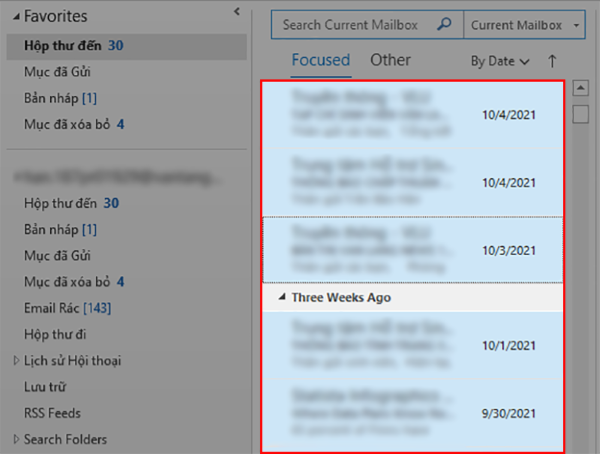Reverse sort order with the up arrow
Screen dimensions: 600x454
click(x=552, y=62)
